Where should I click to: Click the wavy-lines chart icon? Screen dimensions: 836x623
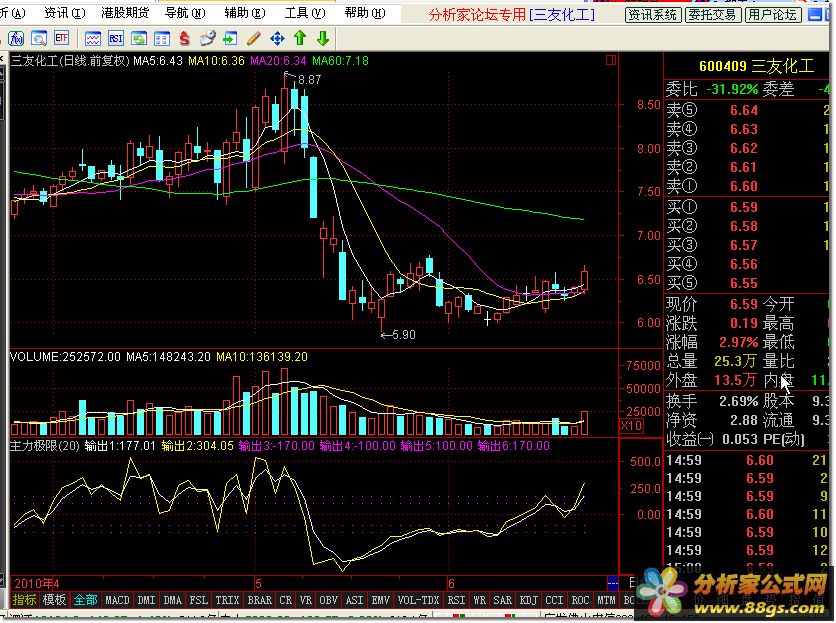click(x=93, y=38)
